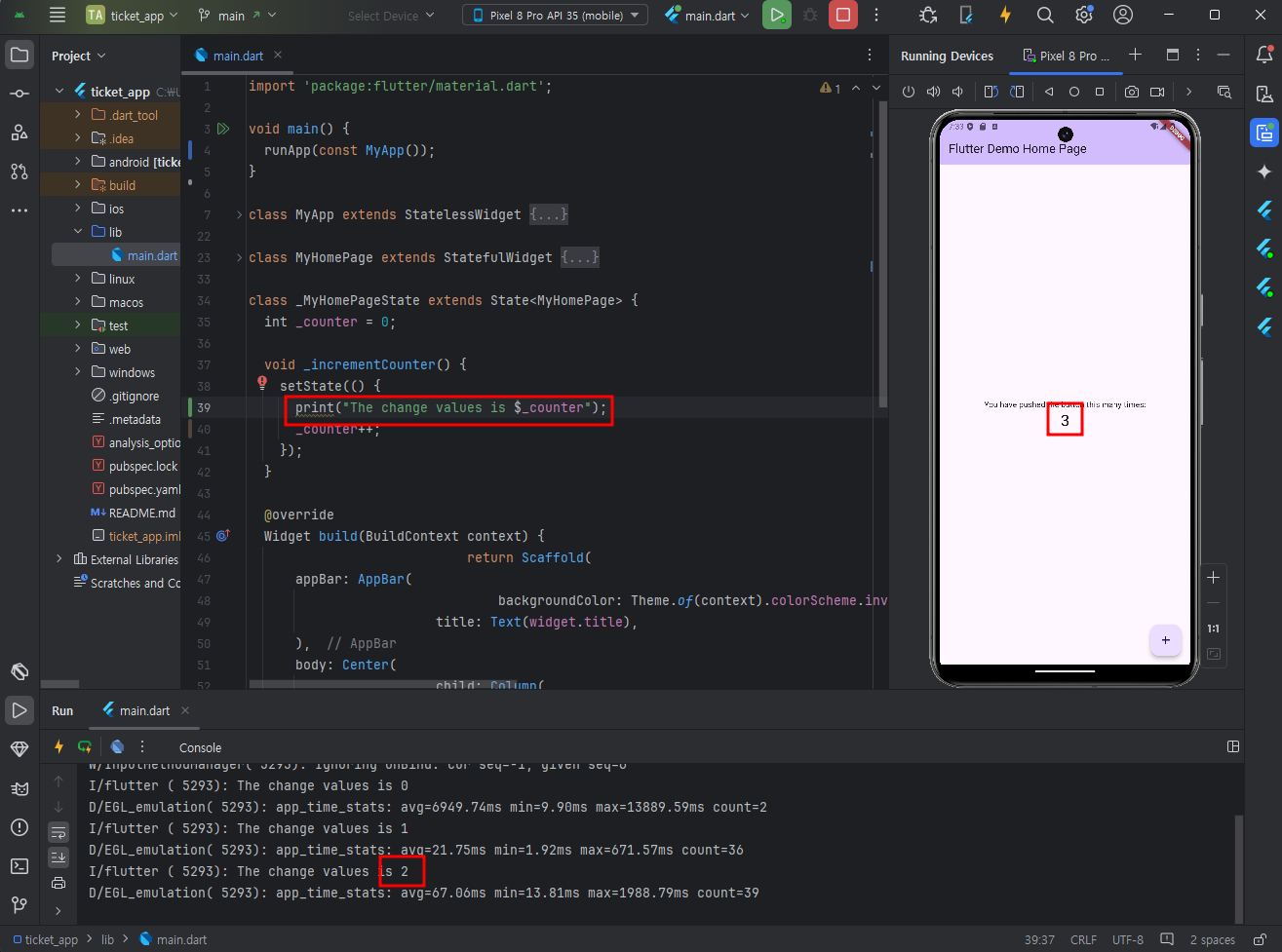Open the Terminal tool window

click(x=19, y=866)
